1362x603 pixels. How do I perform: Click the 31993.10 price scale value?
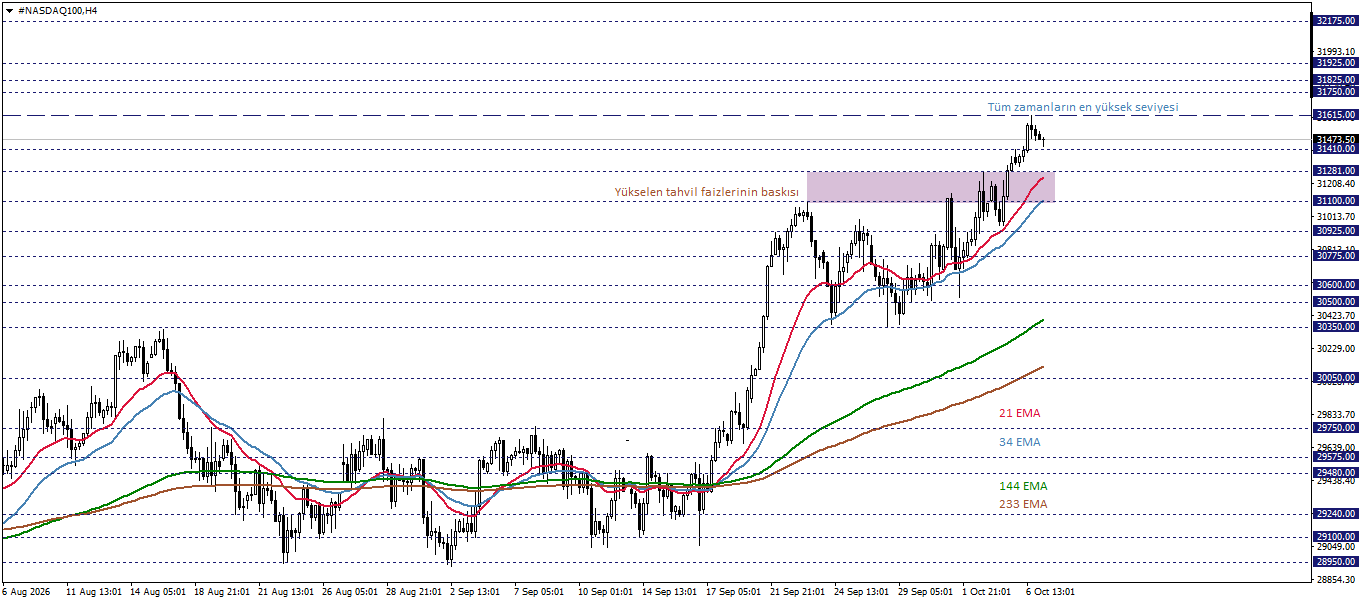pos(1336,52)
